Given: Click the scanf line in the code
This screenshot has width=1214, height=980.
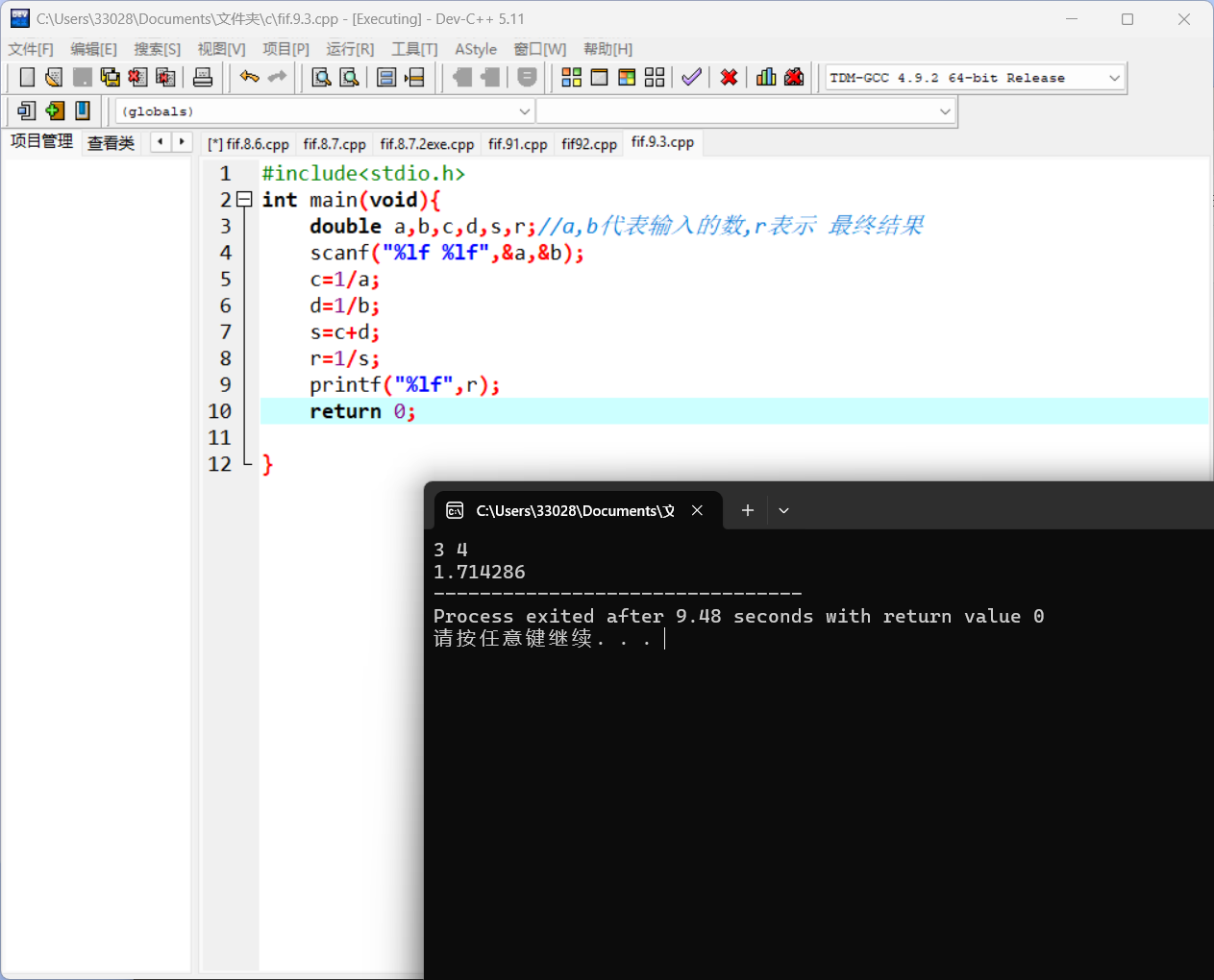Looking at the screenshot, I should [x=447, y=253].
